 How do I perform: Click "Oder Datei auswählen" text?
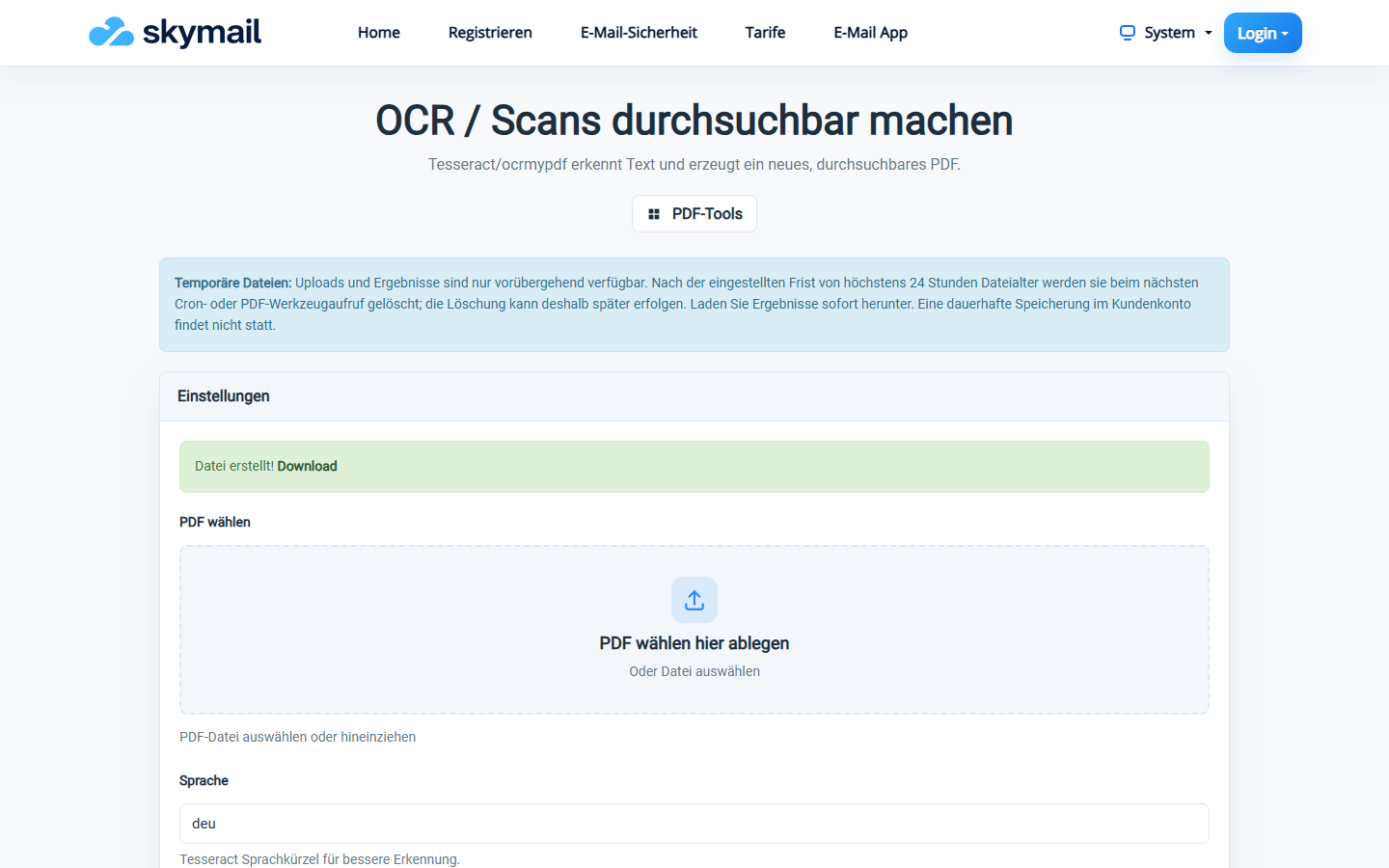point(694,671)
